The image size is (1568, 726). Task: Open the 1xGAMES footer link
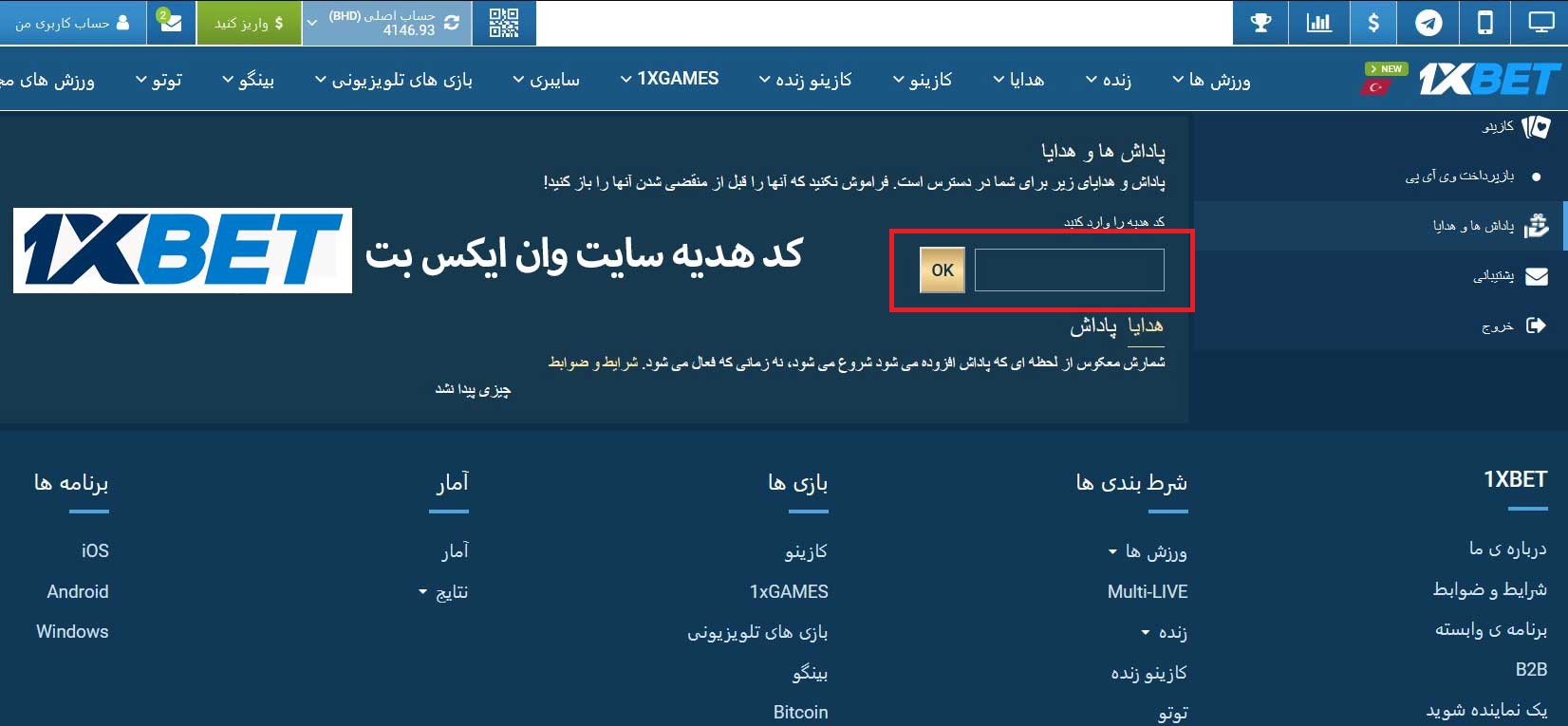(x=789, y=591)
